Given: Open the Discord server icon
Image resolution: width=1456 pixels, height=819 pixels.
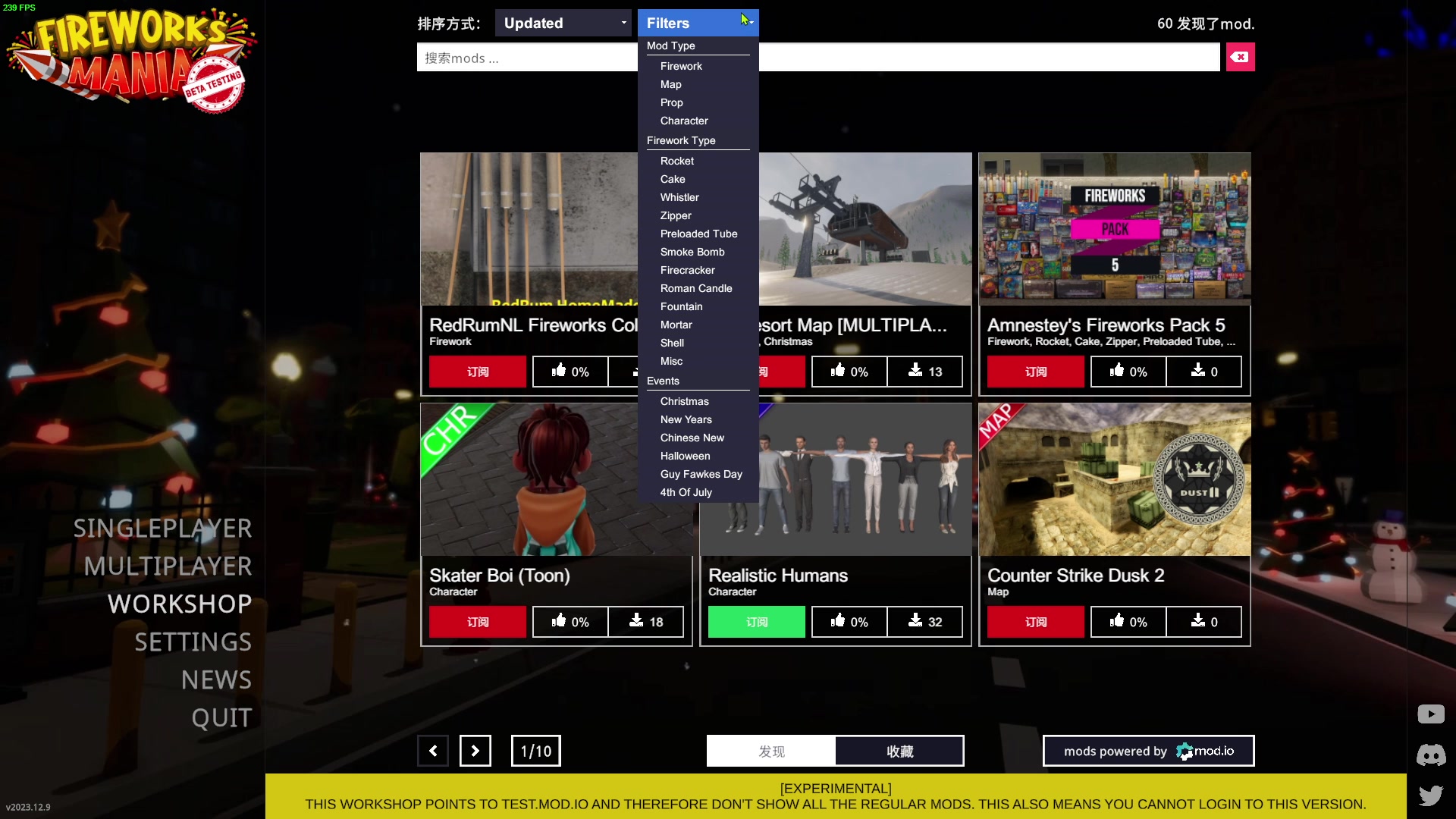Looking at the screenshot, I should point(1431,755).
